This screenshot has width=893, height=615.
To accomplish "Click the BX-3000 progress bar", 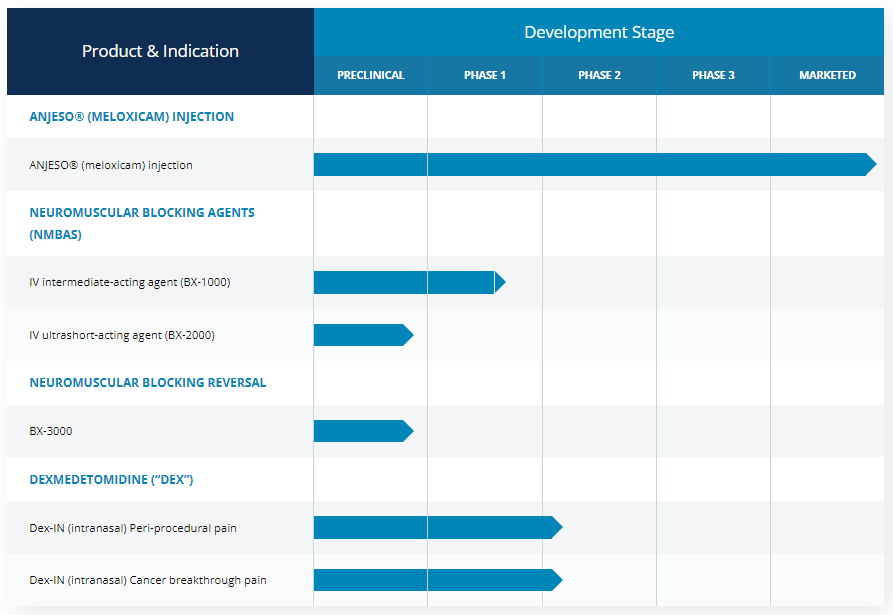I will (362, 431).
